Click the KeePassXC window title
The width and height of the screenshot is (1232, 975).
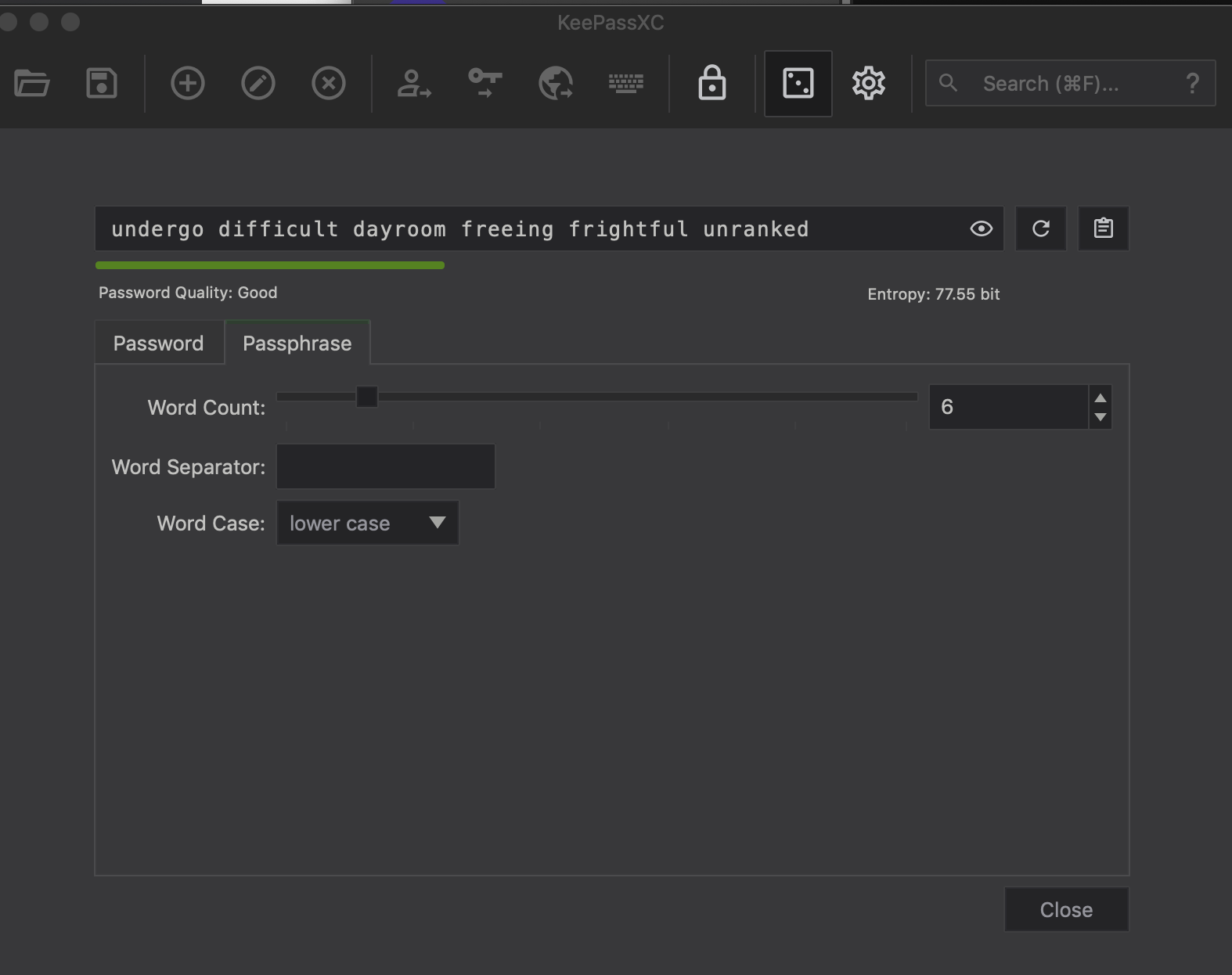coord(611,23)
